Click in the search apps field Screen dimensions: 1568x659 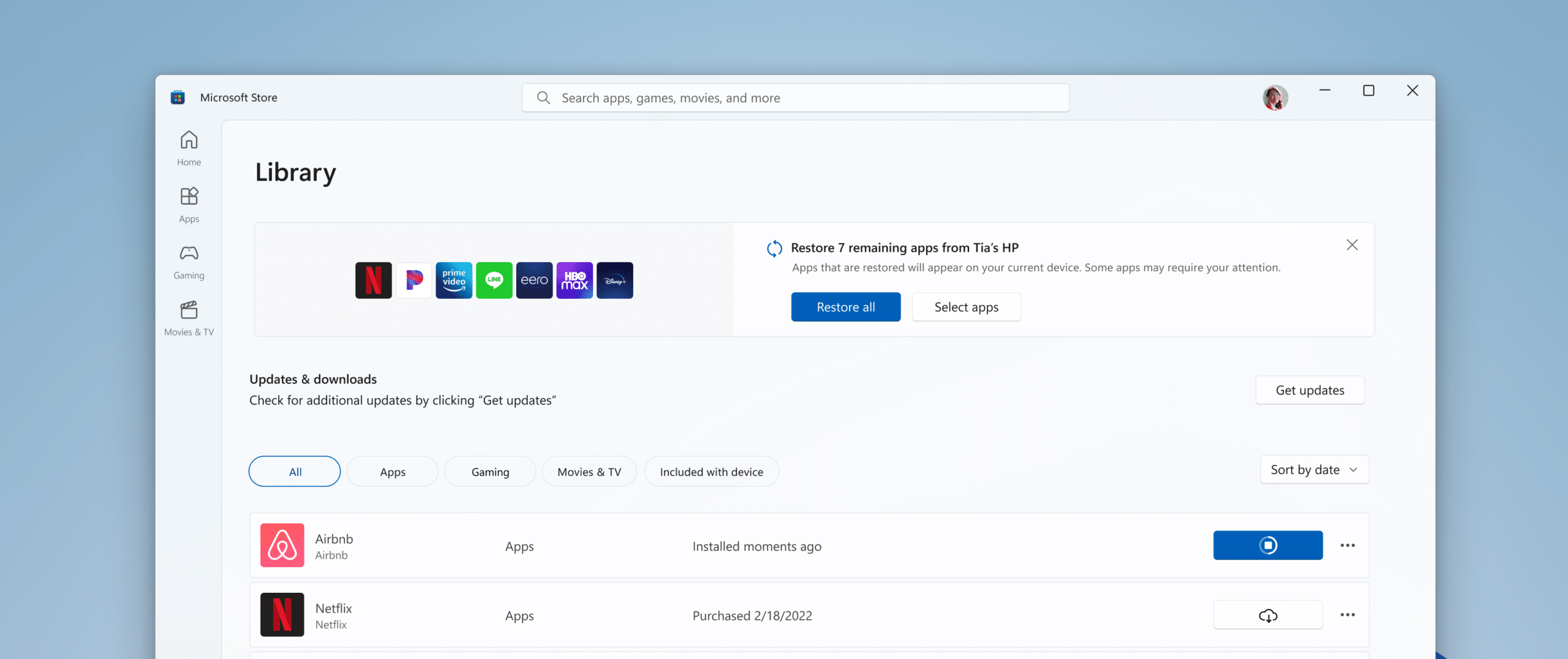(x=796, y=98)
